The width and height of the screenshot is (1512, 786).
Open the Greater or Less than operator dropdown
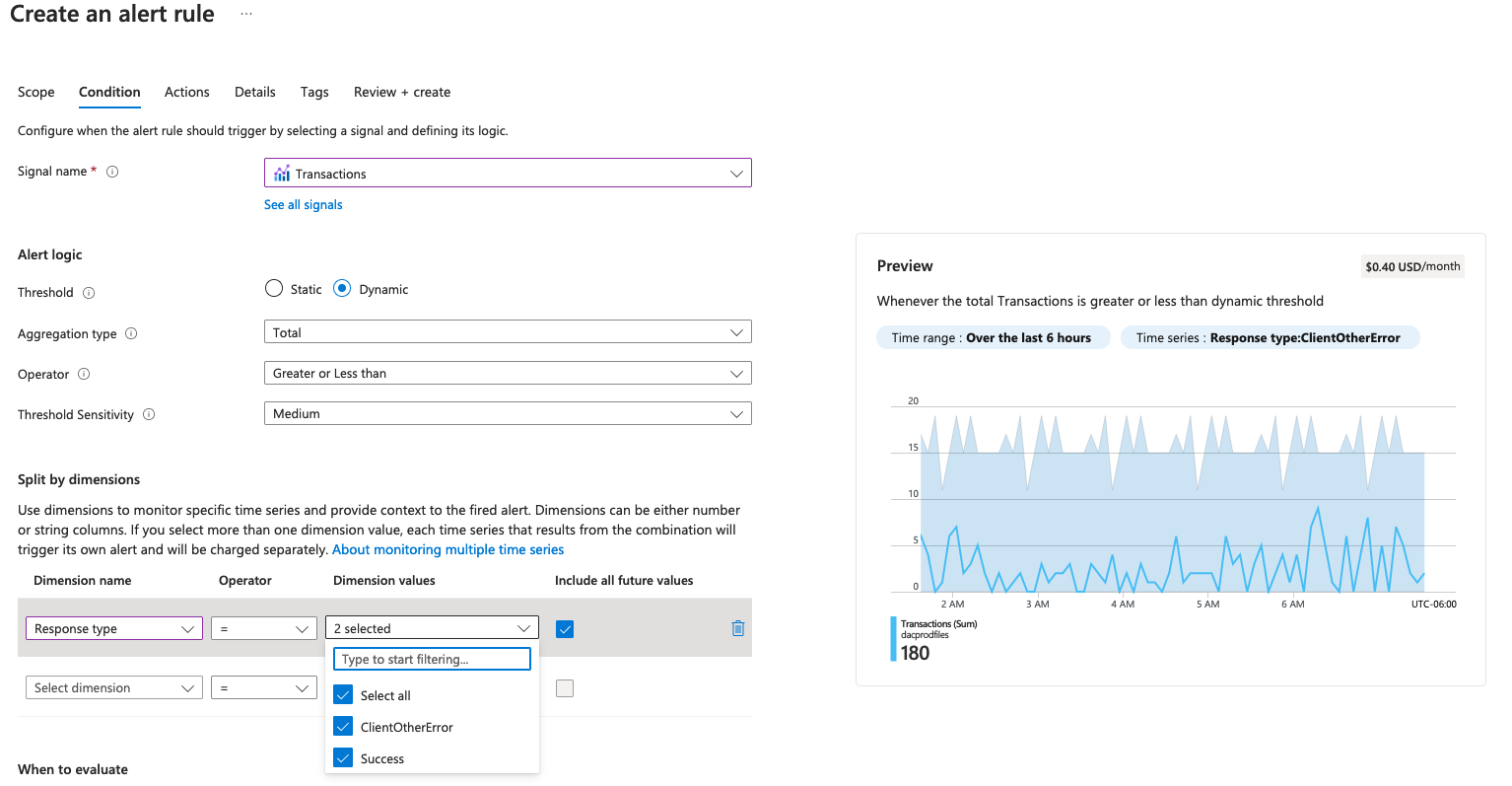(508, 373)
